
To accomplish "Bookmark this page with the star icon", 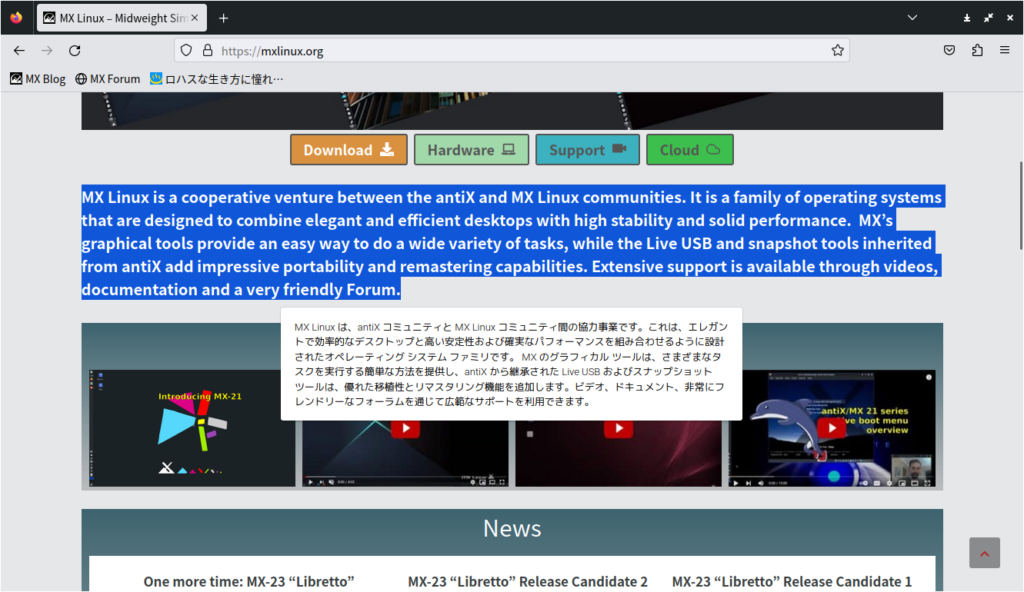I will tap(837, 50).
